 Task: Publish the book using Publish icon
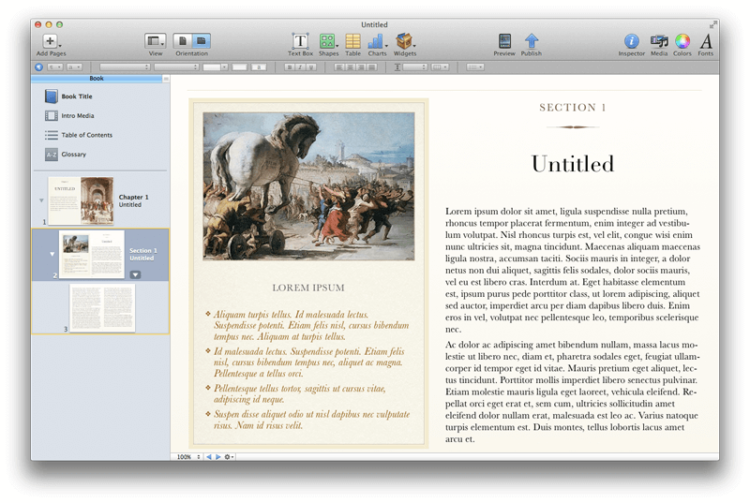531,41
